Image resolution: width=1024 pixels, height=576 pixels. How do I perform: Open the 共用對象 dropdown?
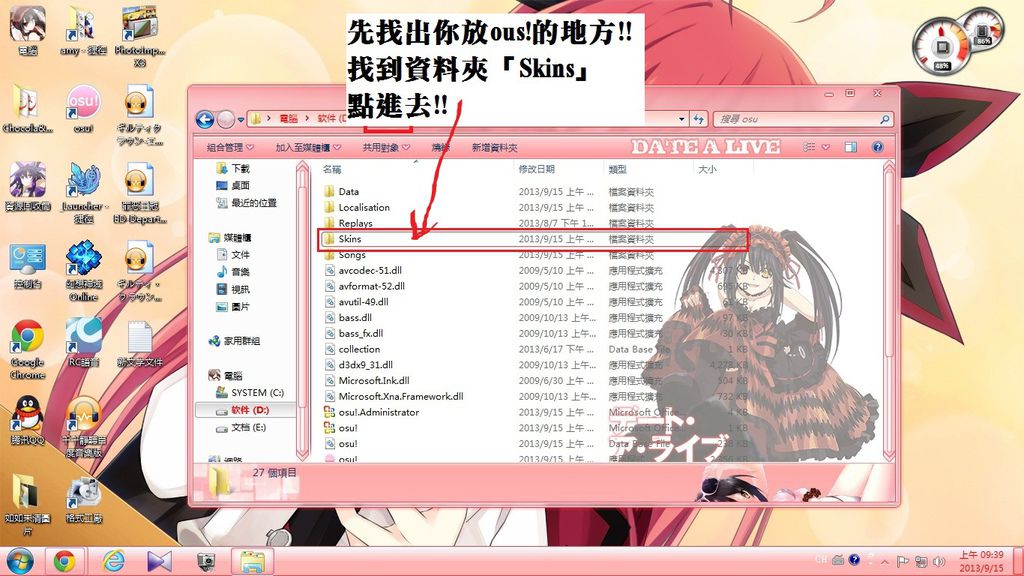[386, 148]
